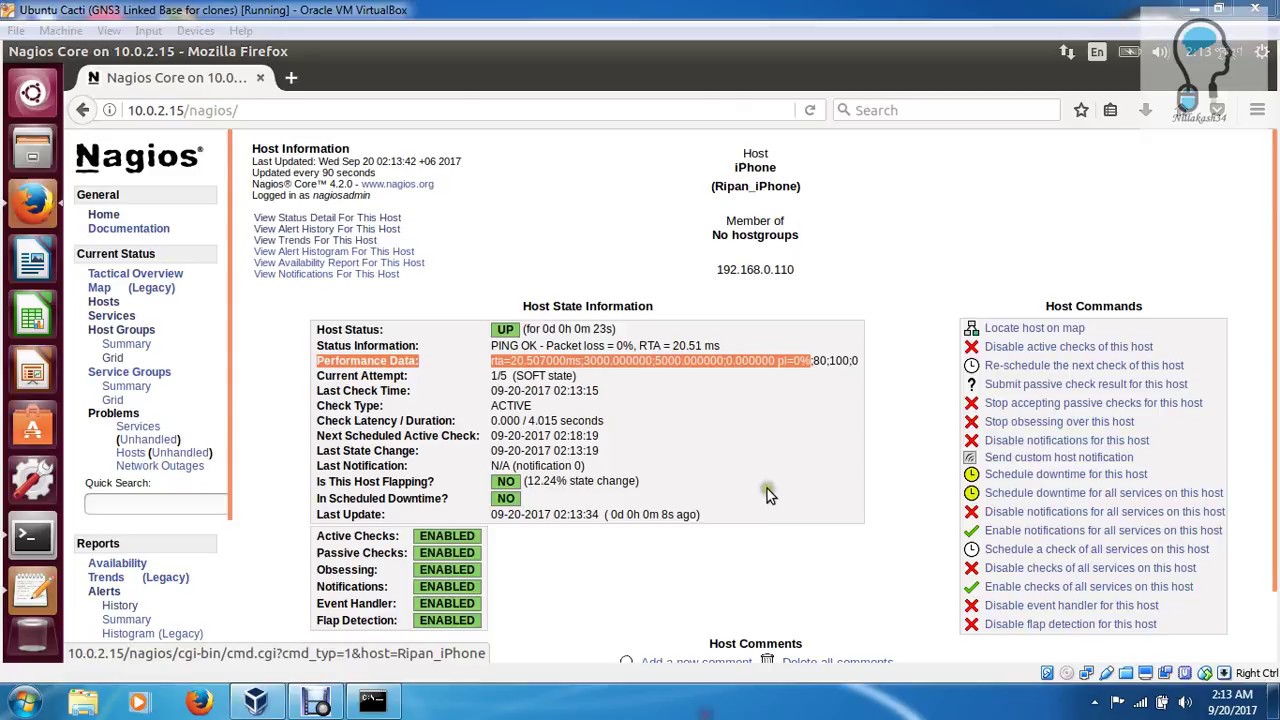
Task: Click red X icon beside Stop obsessing over host
Action: tap(971, 422)
